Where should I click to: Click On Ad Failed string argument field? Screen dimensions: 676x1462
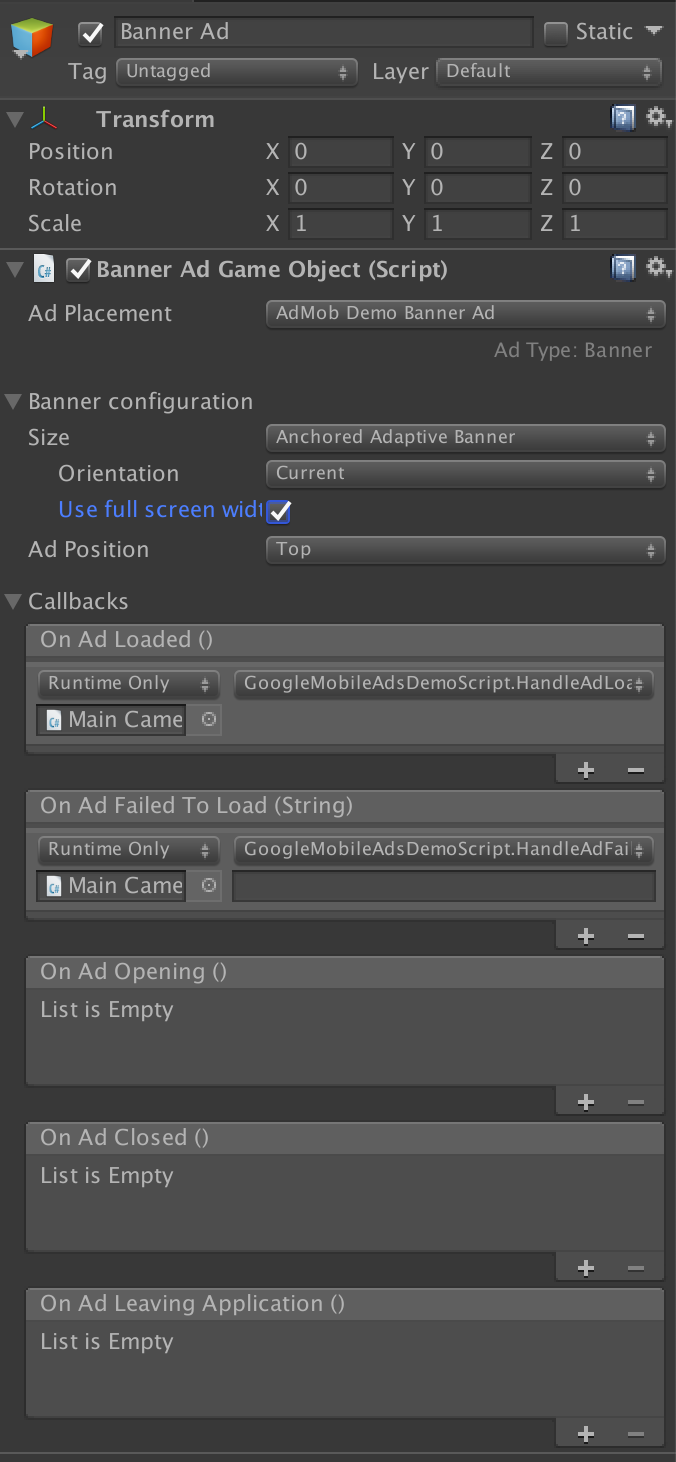point(444,886)
